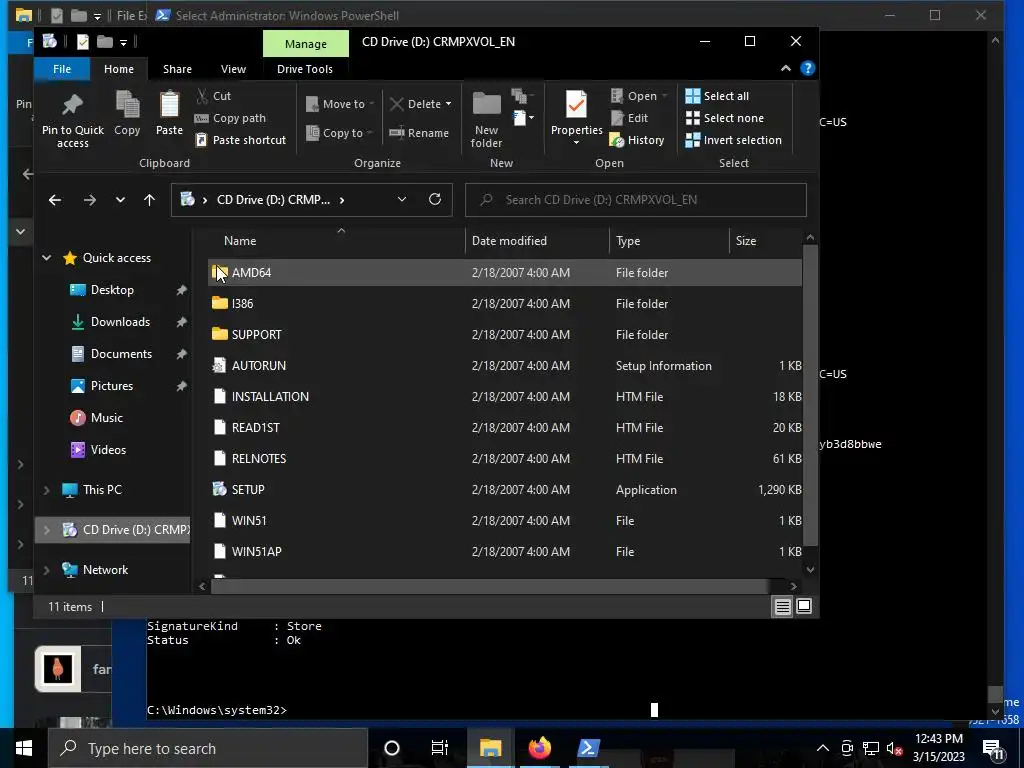1024x768 pixels.
Task: Click Type here to search box
Action: coord(208,748)
